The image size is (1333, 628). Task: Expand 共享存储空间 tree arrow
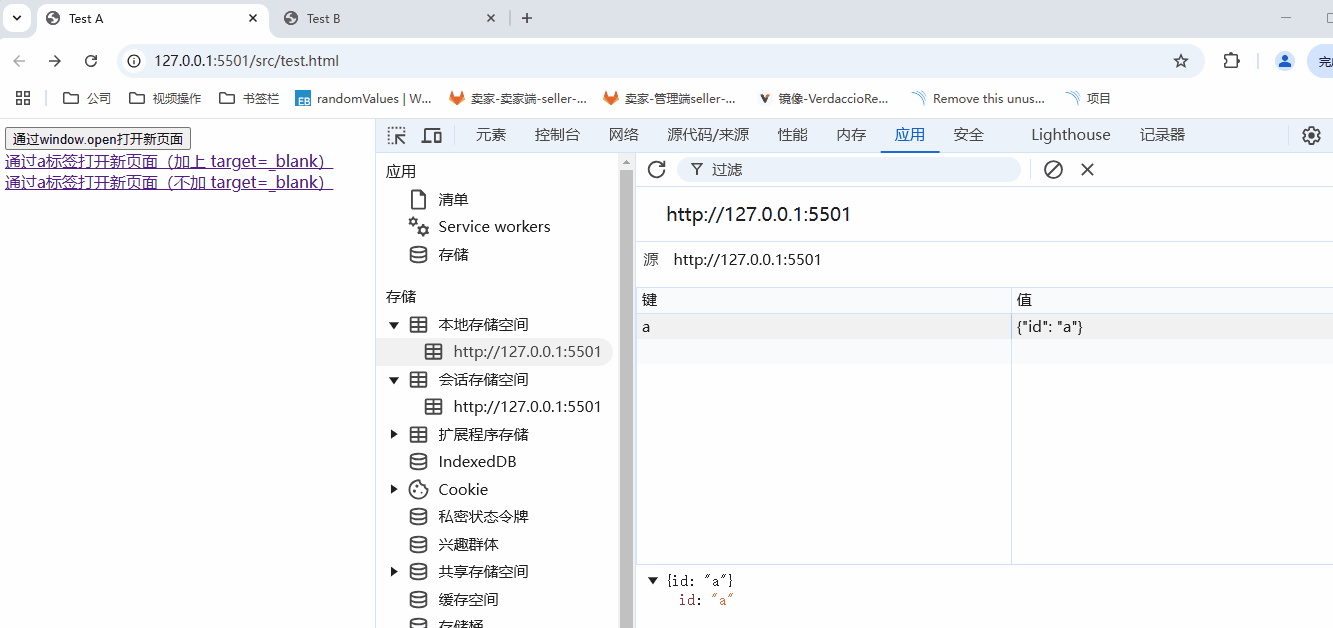(x=394, y=572)
